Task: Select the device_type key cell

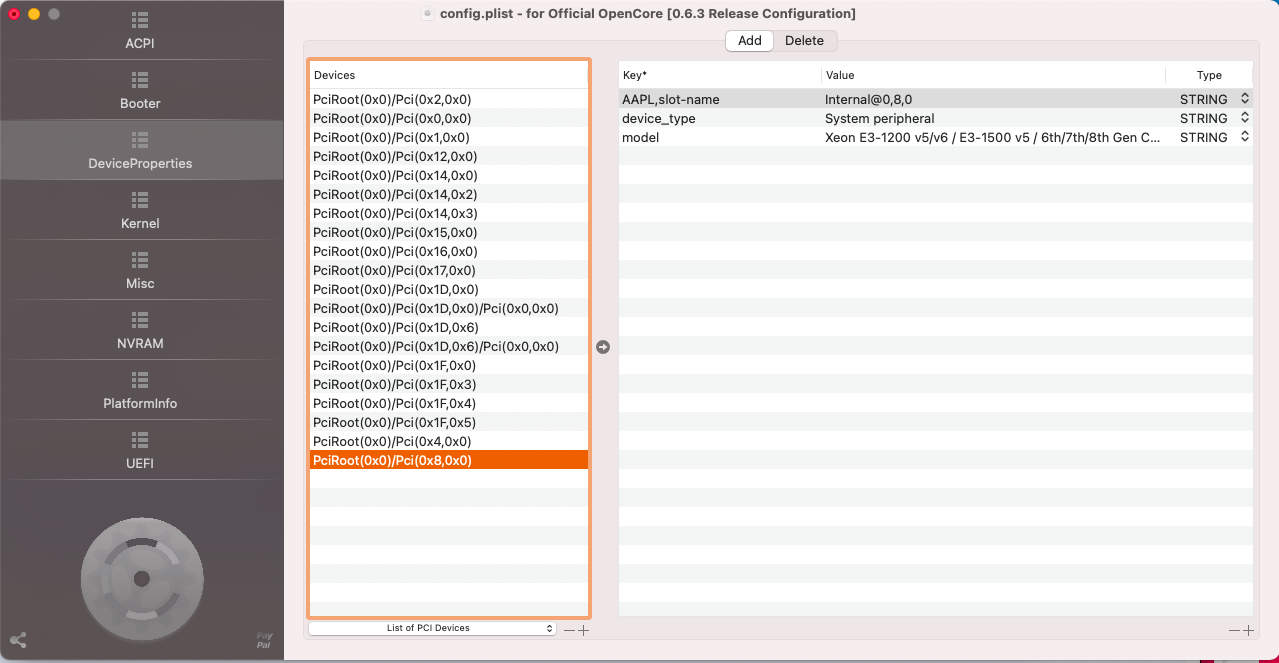Action: [720, 118]
